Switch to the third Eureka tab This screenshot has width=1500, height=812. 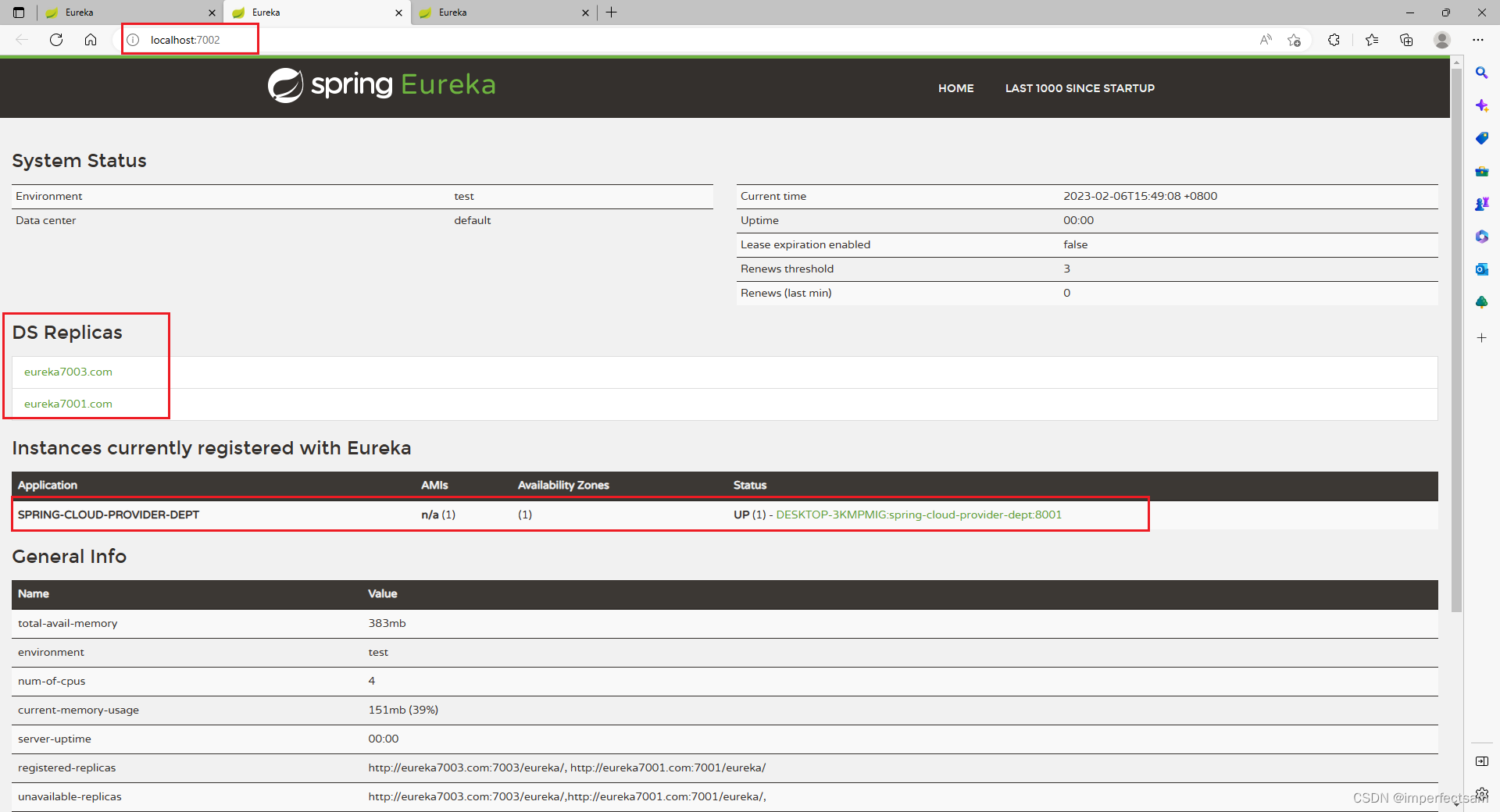tap(503, 12)
